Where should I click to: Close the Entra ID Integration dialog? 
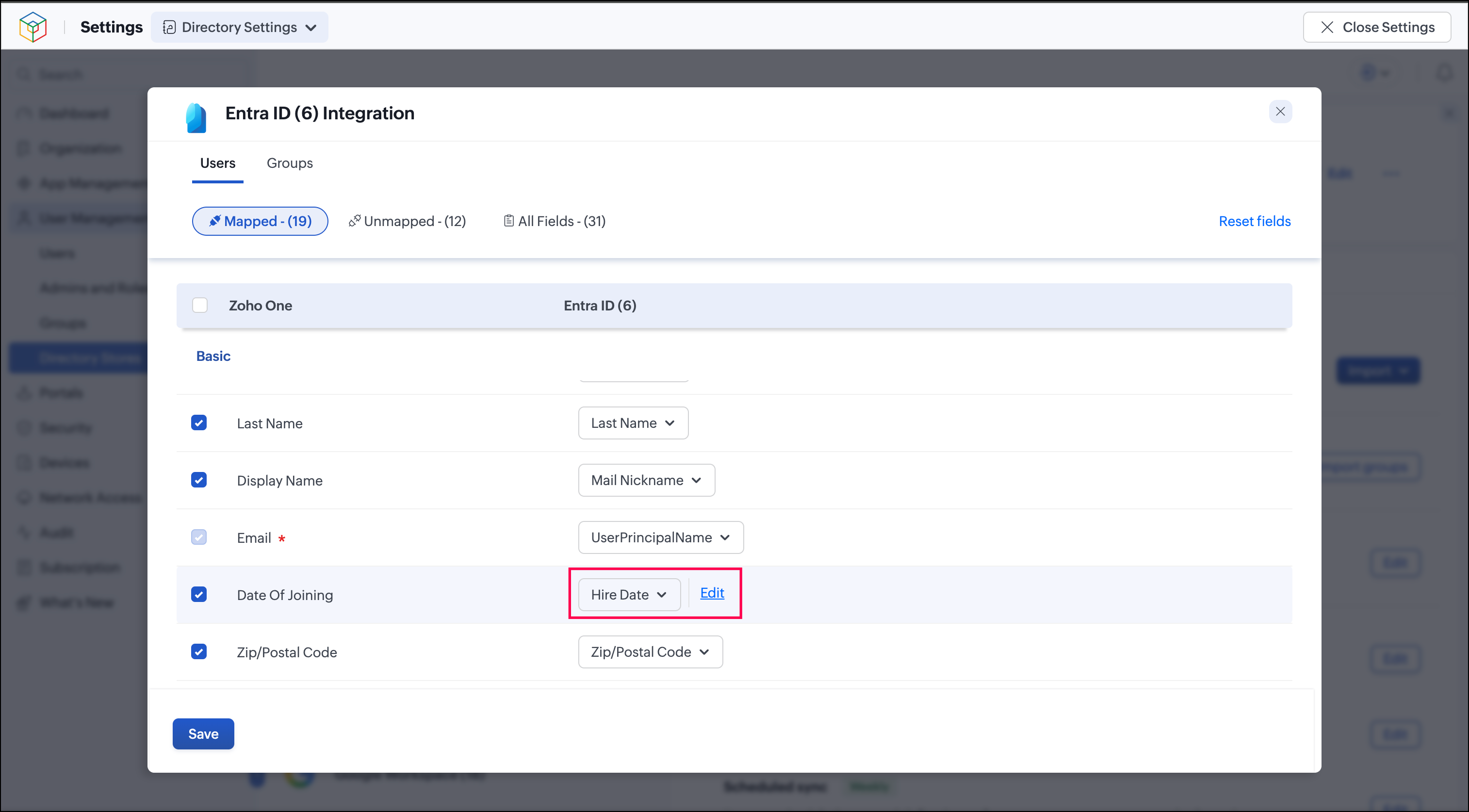[1280, 112]
